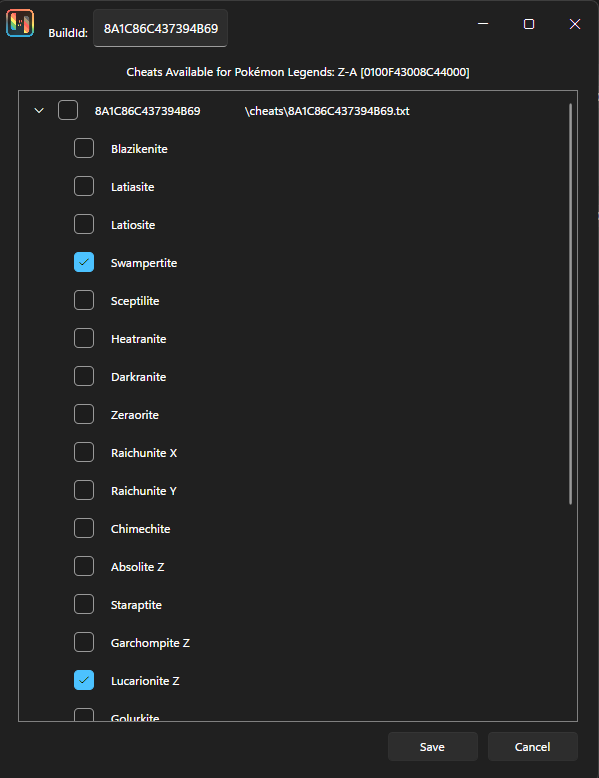This screenshot has height=778, width=599.
Task: Collapse the 8A1C86C437394B69 cheat group
Action: [x=39, y=111]
